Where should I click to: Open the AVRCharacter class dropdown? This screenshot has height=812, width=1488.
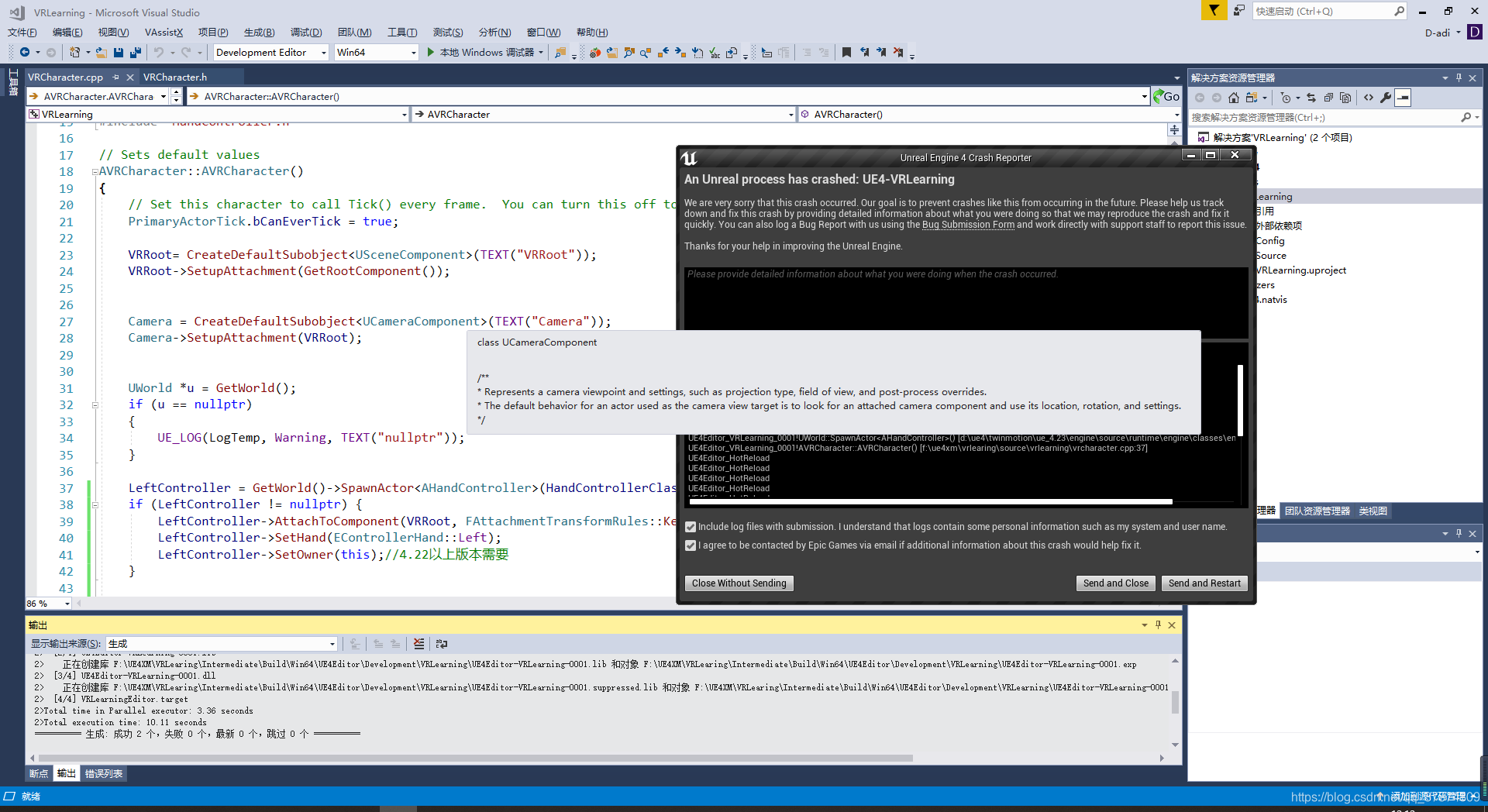pos(790,114)
